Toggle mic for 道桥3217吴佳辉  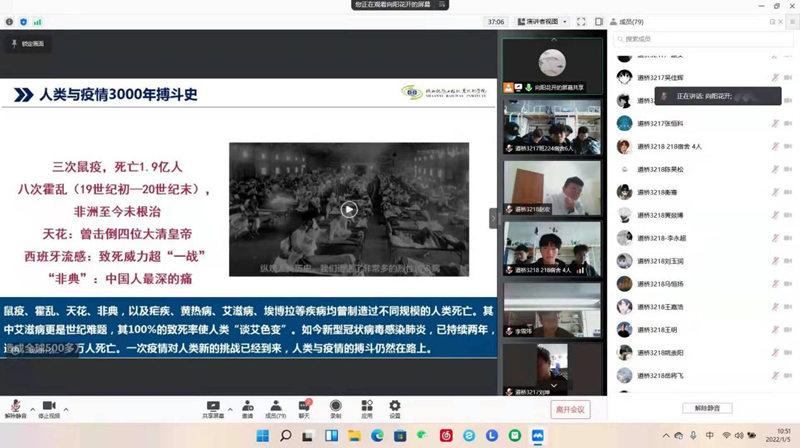pyautogui.click(x=775, y=78)
